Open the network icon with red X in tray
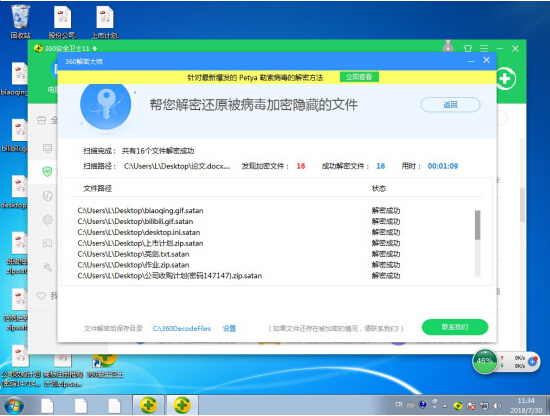Screen dimensions: 550x416 (x=471, y=406)
